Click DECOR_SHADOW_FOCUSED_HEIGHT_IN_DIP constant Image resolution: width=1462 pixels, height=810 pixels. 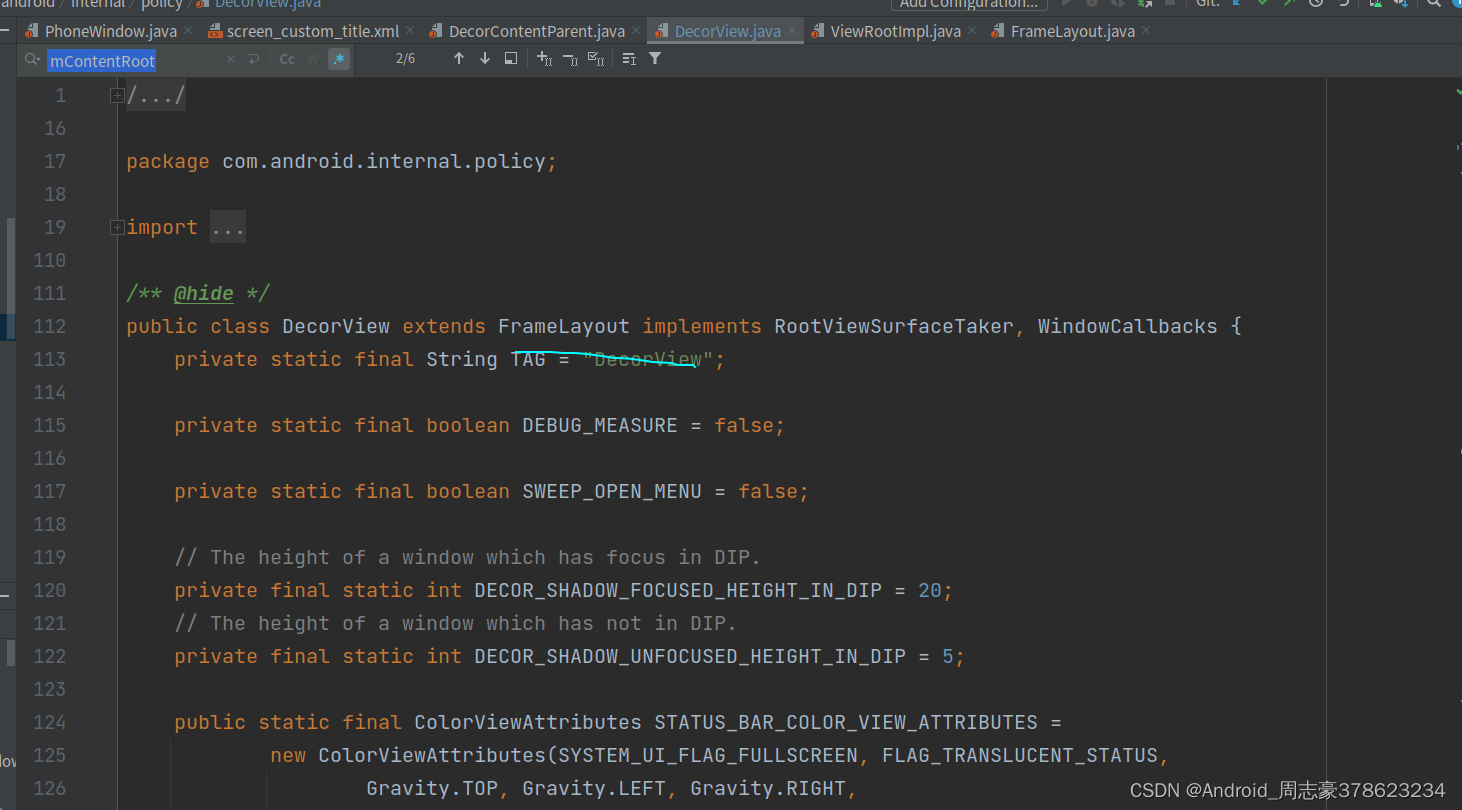coord(678,590)
